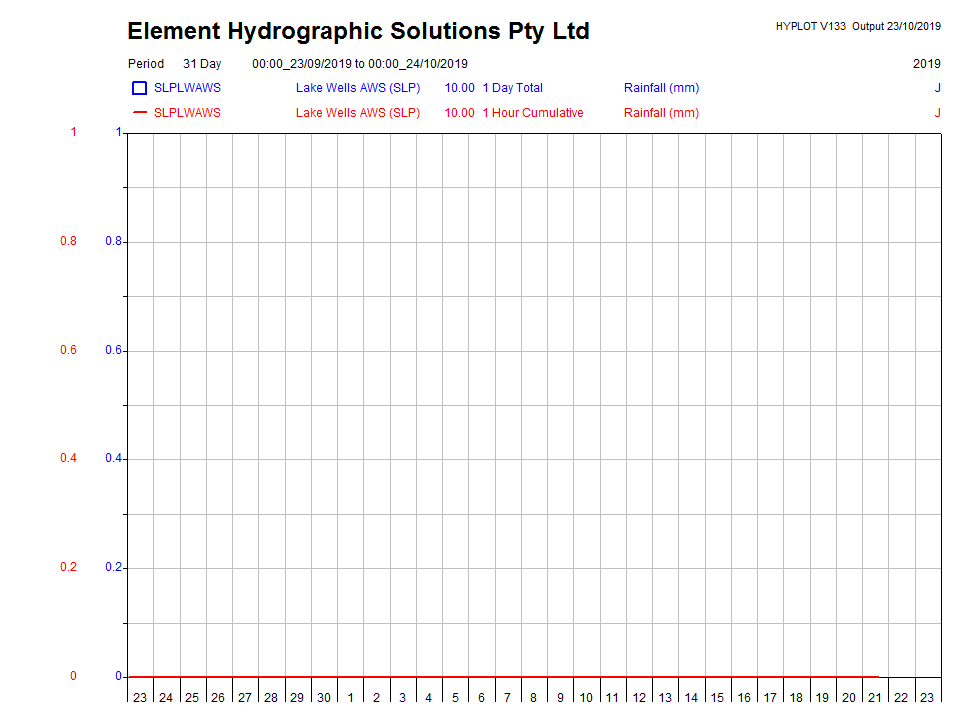Click the date range 23/09/2019 to 24/10/2019
968x726 pixels.
359,64
